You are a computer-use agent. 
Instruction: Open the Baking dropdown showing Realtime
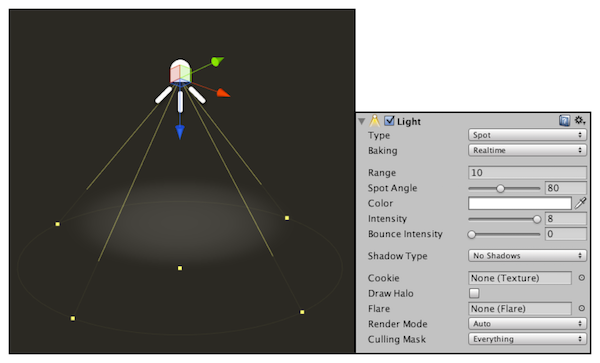coord(527,150)
